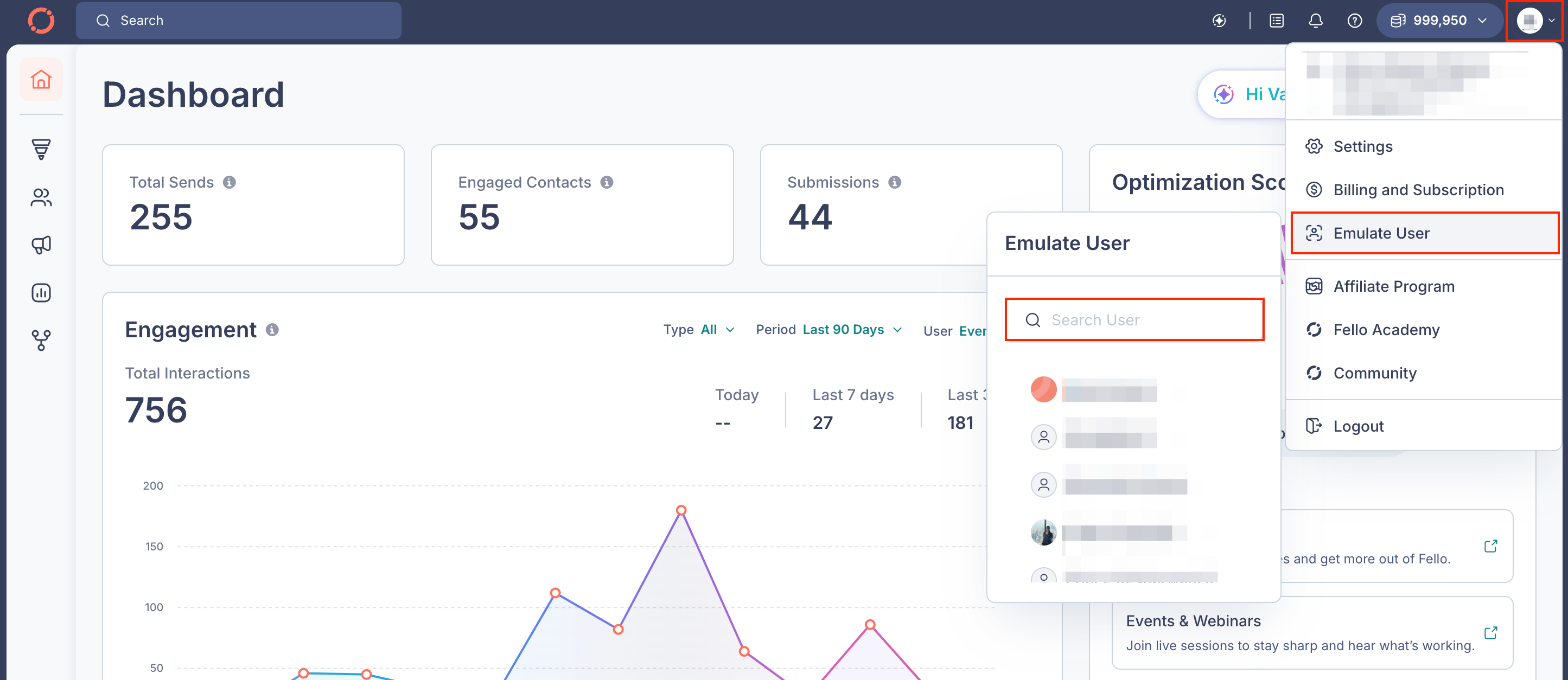Open the Home dashboard sidebar icon
Screen dimensions: 1568x680
41,79
